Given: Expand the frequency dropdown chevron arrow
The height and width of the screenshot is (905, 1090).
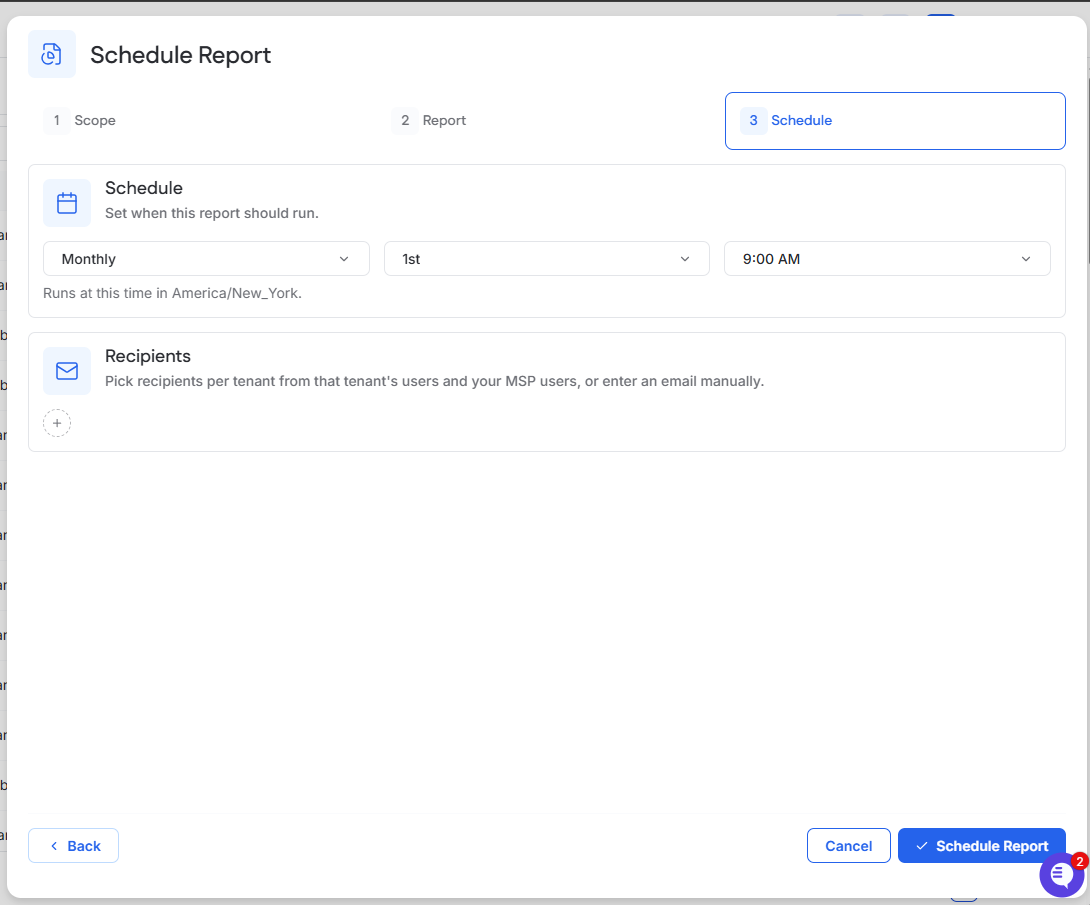Looking at the screenshot, I should click(x=344, y=259).
